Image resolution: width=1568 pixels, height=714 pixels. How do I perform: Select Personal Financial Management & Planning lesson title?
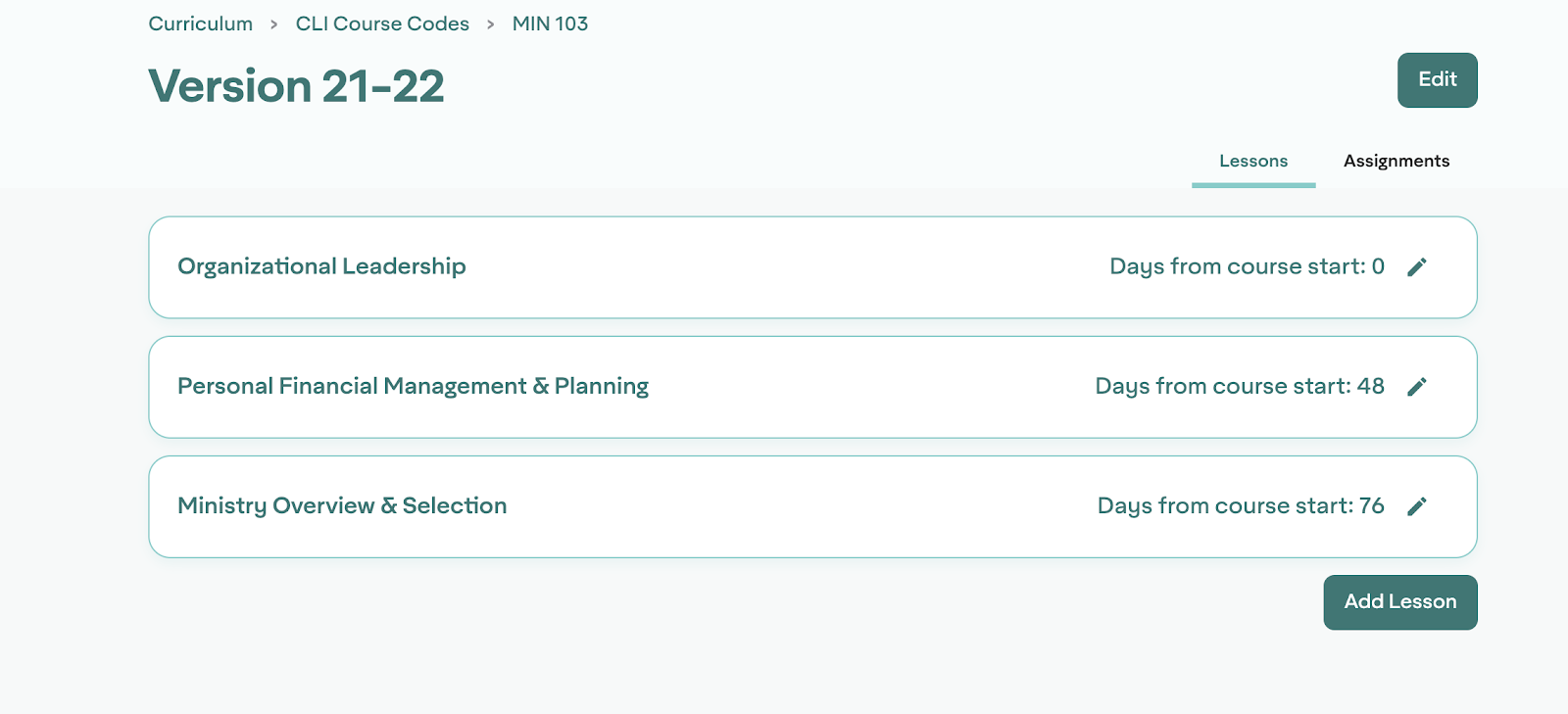pyautogui.click(x=413, y=386)
